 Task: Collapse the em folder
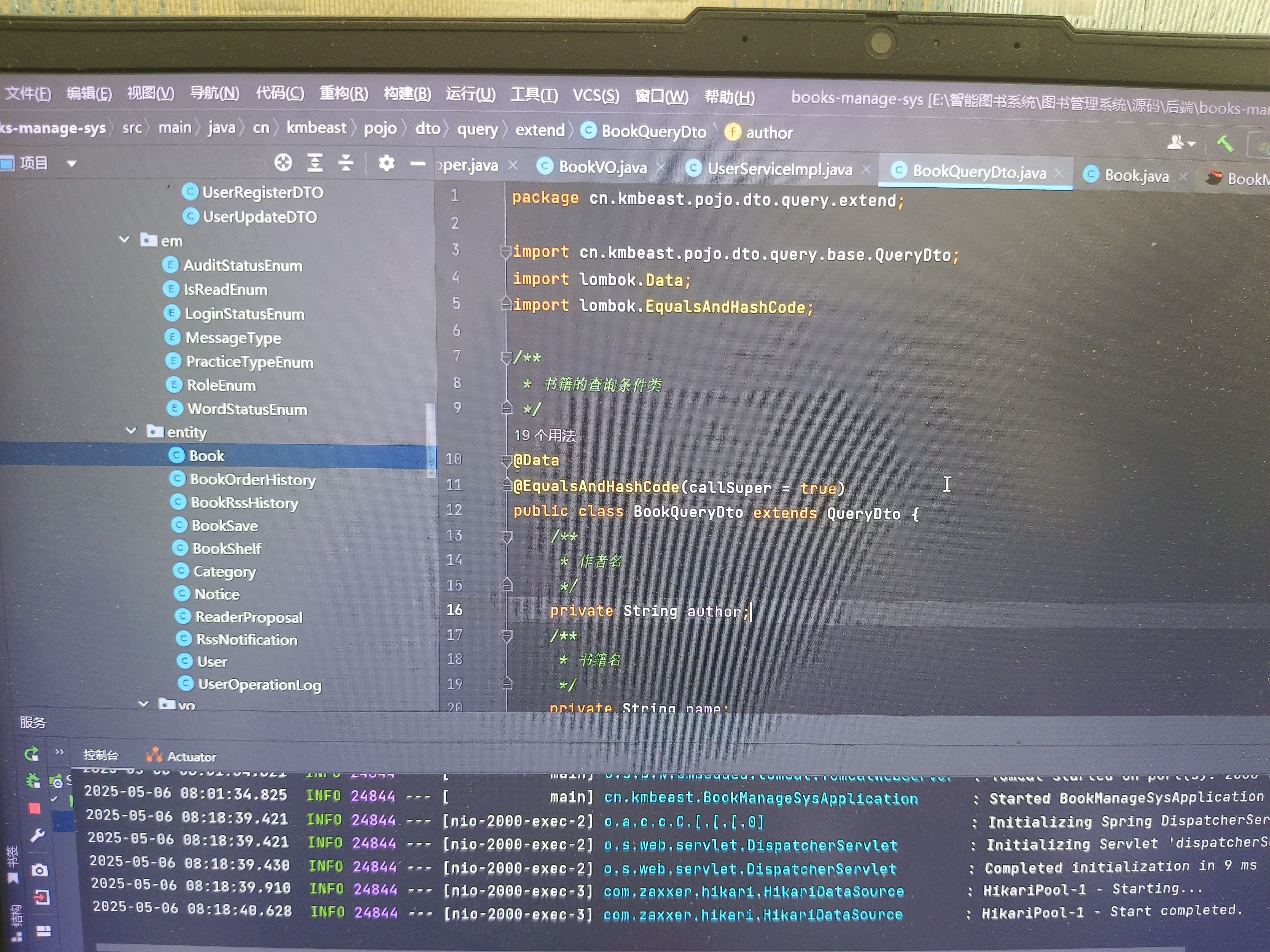125,240
